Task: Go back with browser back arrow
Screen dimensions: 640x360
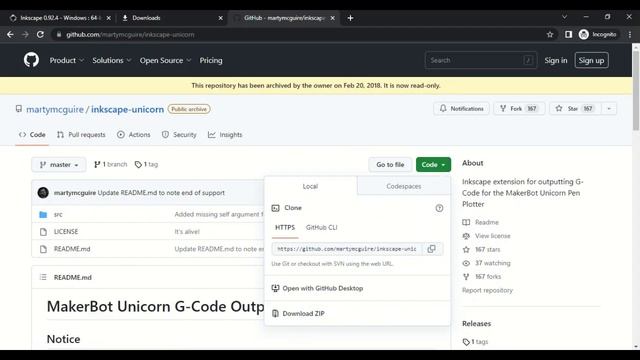Action: point(10,35)
